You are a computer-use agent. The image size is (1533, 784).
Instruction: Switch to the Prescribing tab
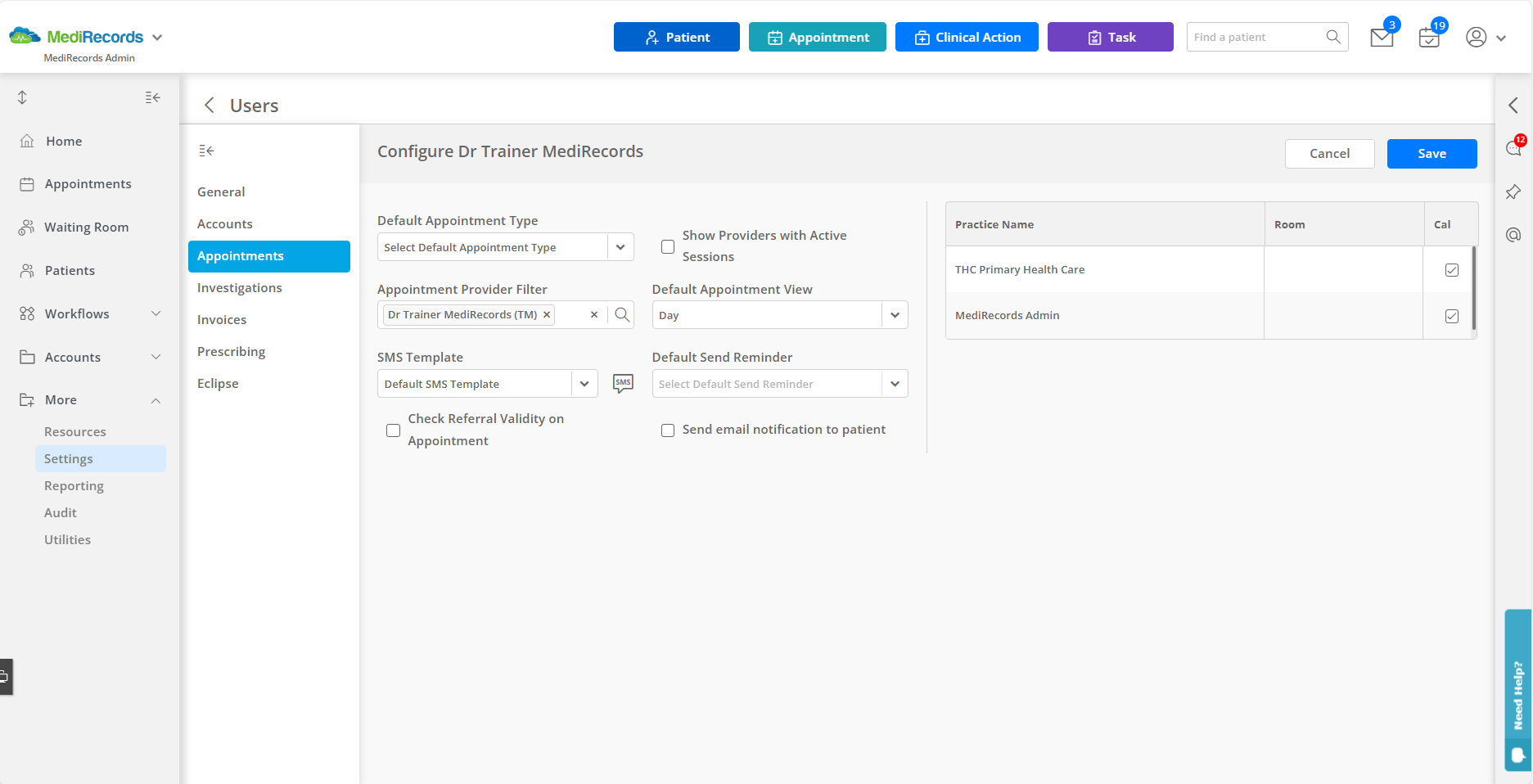point(232,351)
